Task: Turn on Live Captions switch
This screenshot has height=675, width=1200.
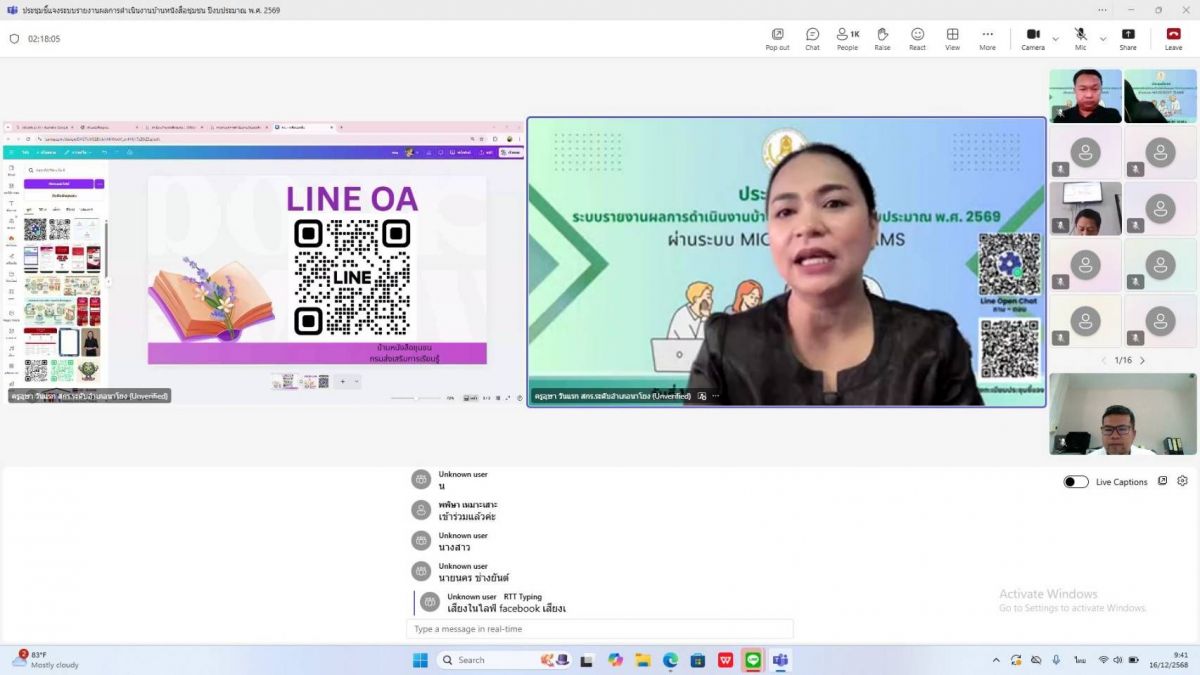Action: point(1076,482)
